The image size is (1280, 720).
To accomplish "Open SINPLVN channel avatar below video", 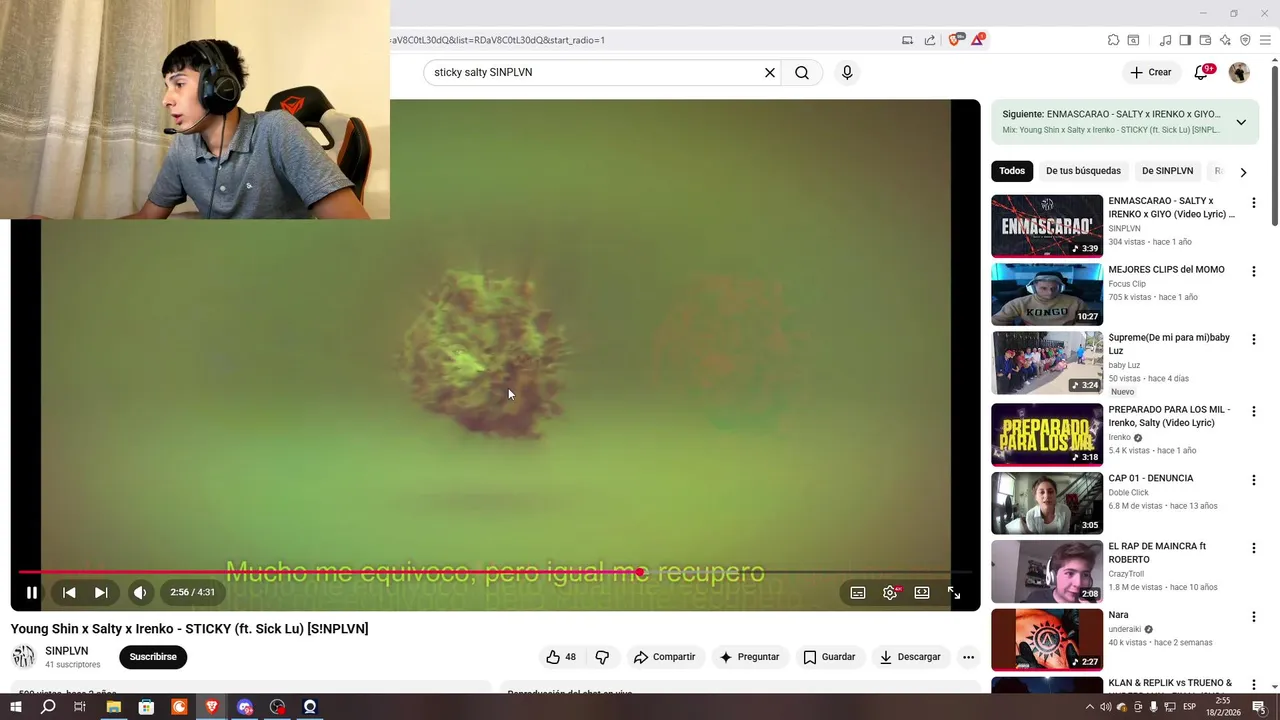I will [23, 657].
